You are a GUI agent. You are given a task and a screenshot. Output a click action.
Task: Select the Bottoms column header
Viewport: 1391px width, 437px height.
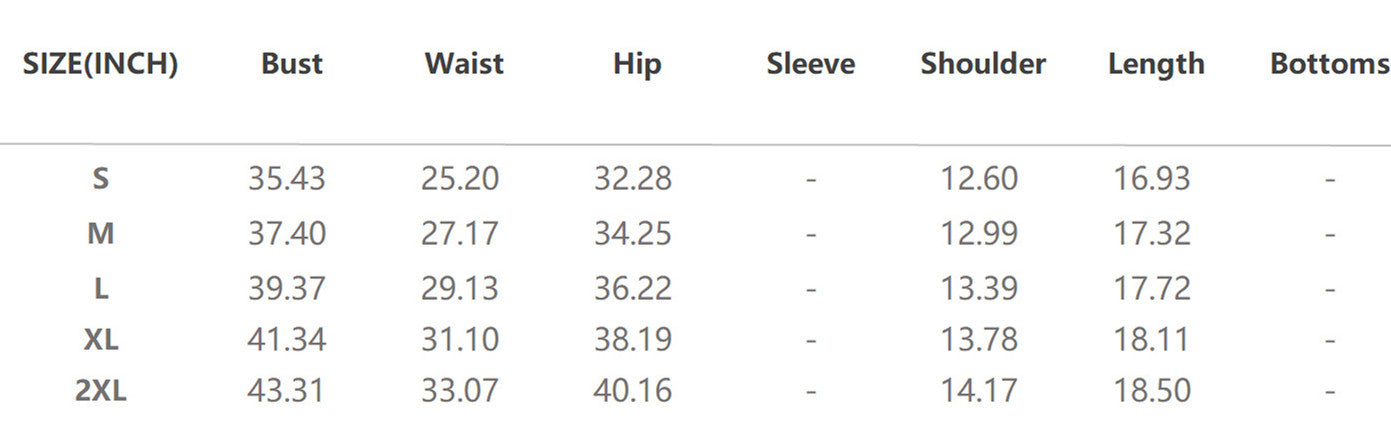point(1329,65)
